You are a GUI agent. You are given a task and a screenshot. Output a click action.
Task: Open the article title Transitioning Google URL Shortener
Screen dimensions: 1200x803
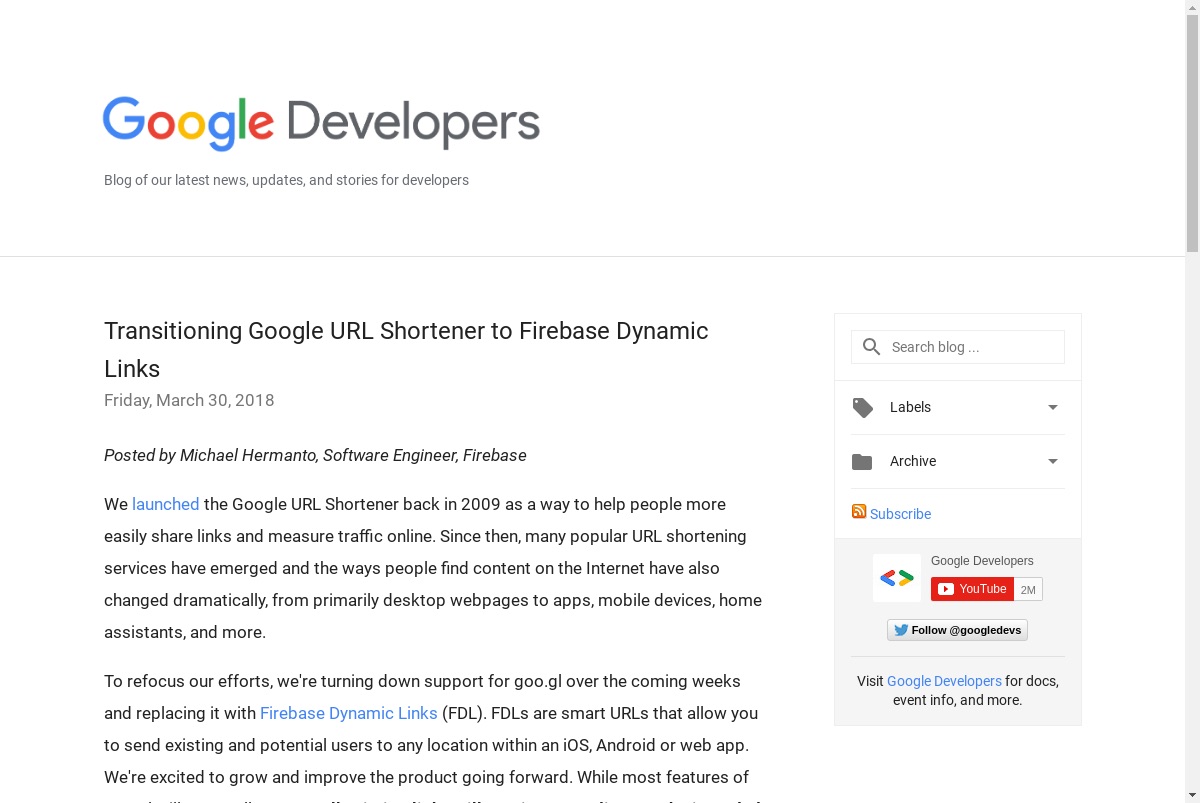point(406,349)
